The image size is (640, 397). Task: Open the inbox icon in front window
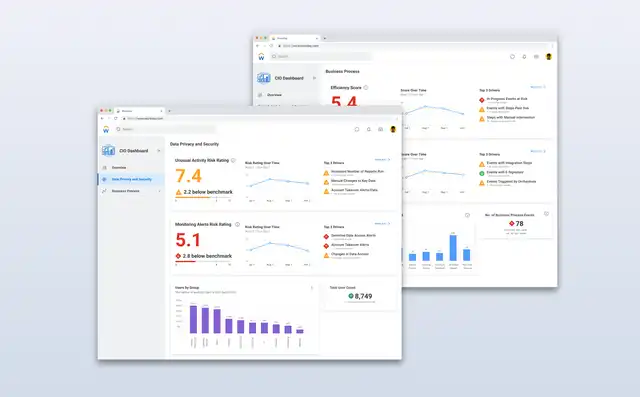380,129
